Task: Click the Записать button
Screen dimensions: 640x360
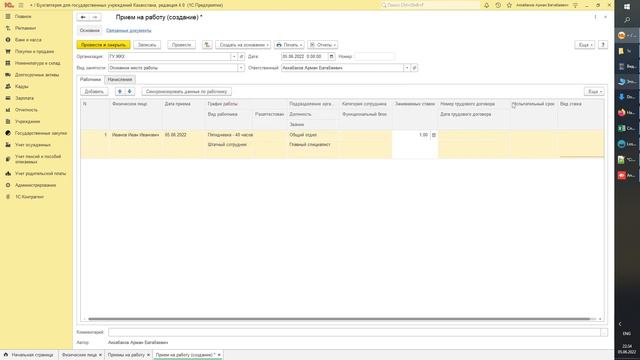Action: point(147,45)
